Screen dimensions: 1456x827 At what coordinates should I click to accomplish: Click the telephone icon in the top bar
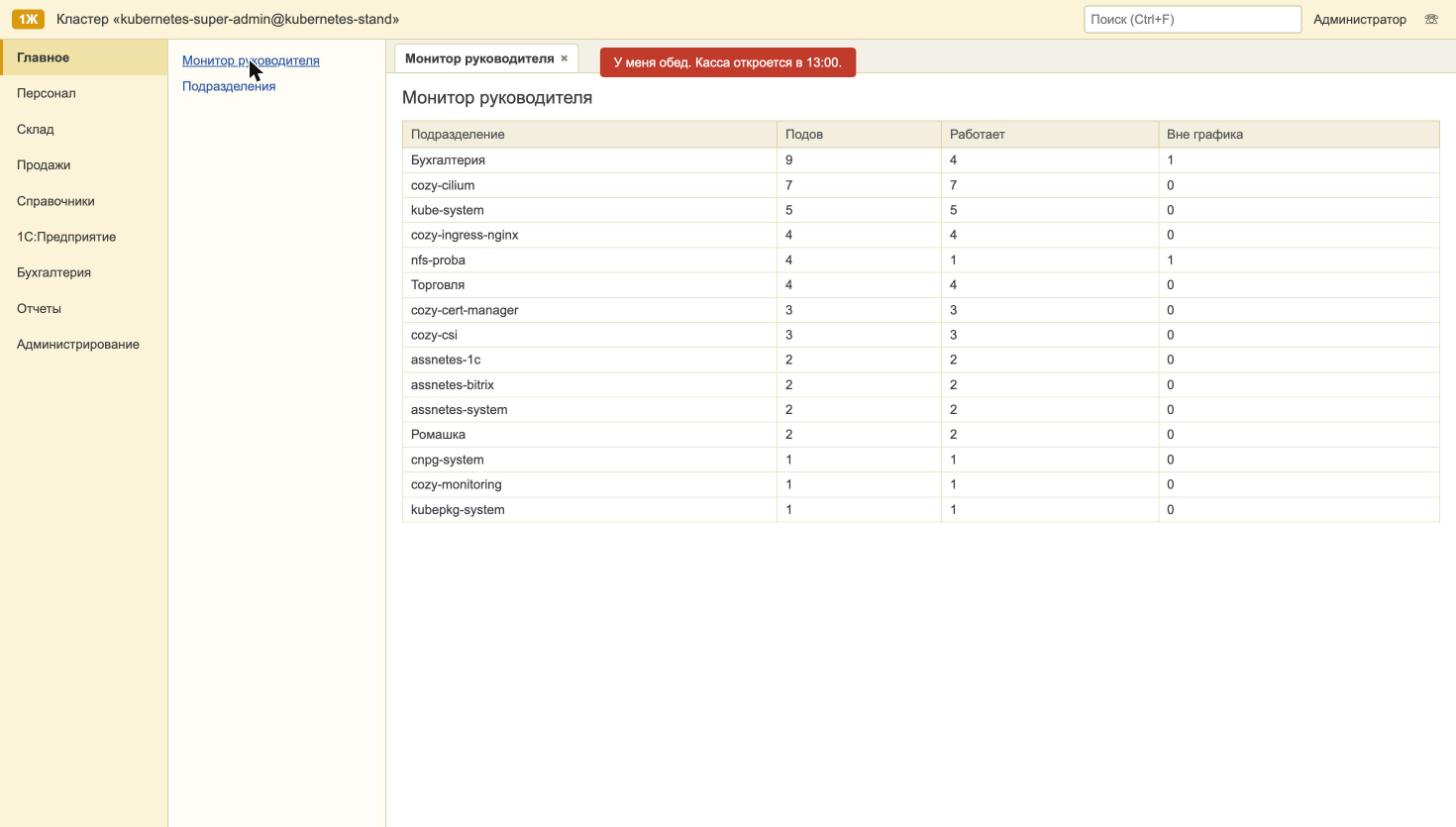(1431, 19)
